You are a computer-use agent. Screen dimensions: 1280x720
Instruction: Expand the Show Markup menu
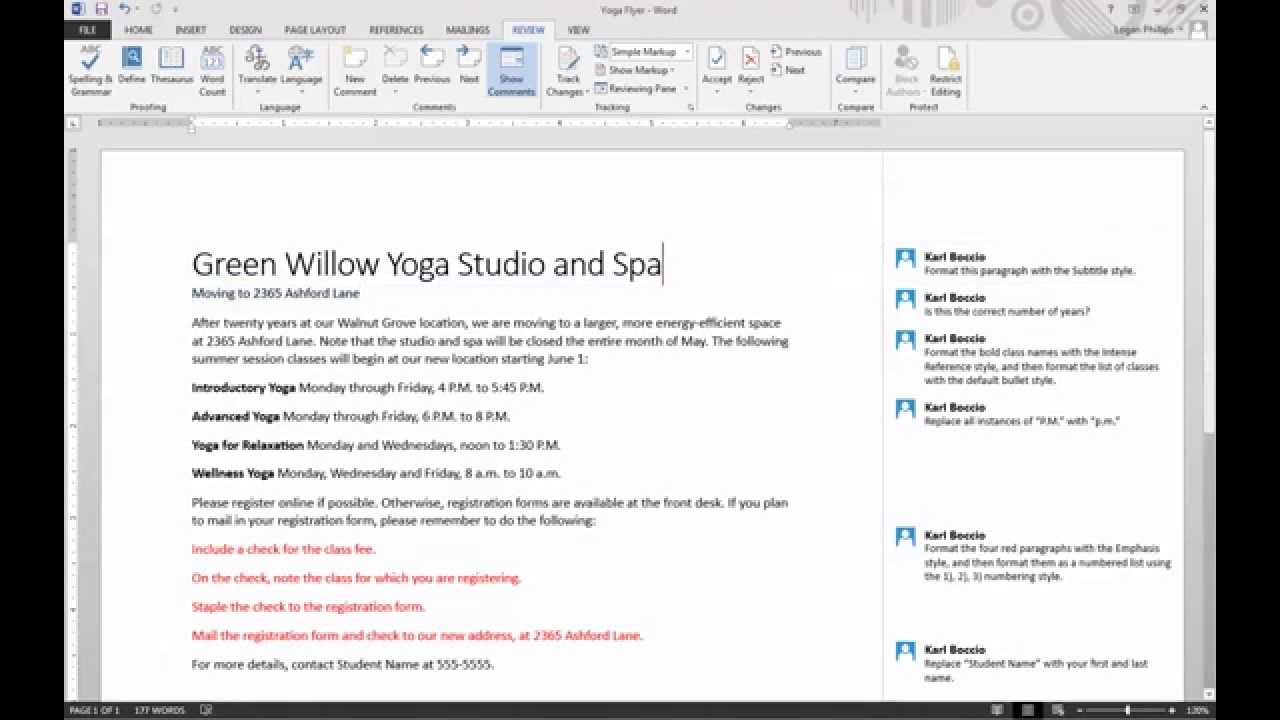(636, 70)
